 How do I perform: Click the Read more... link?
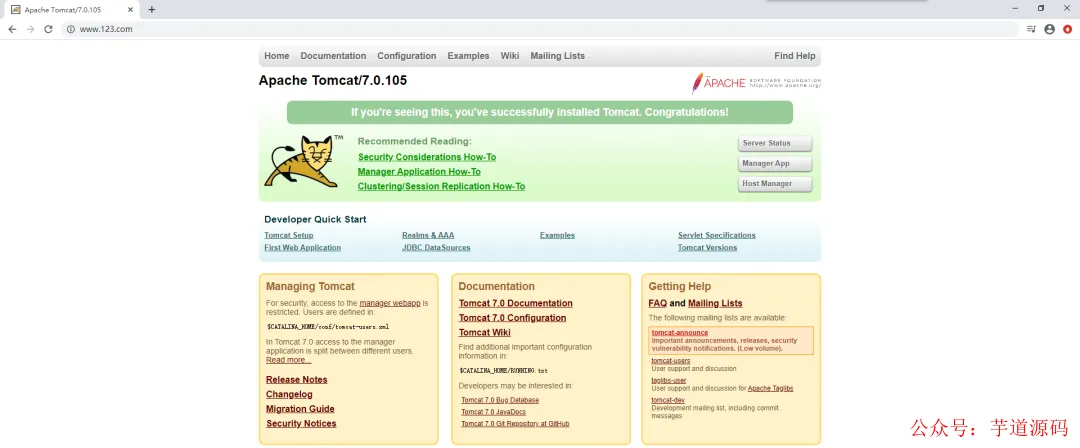pyautogui.click(x=289, y=360)
